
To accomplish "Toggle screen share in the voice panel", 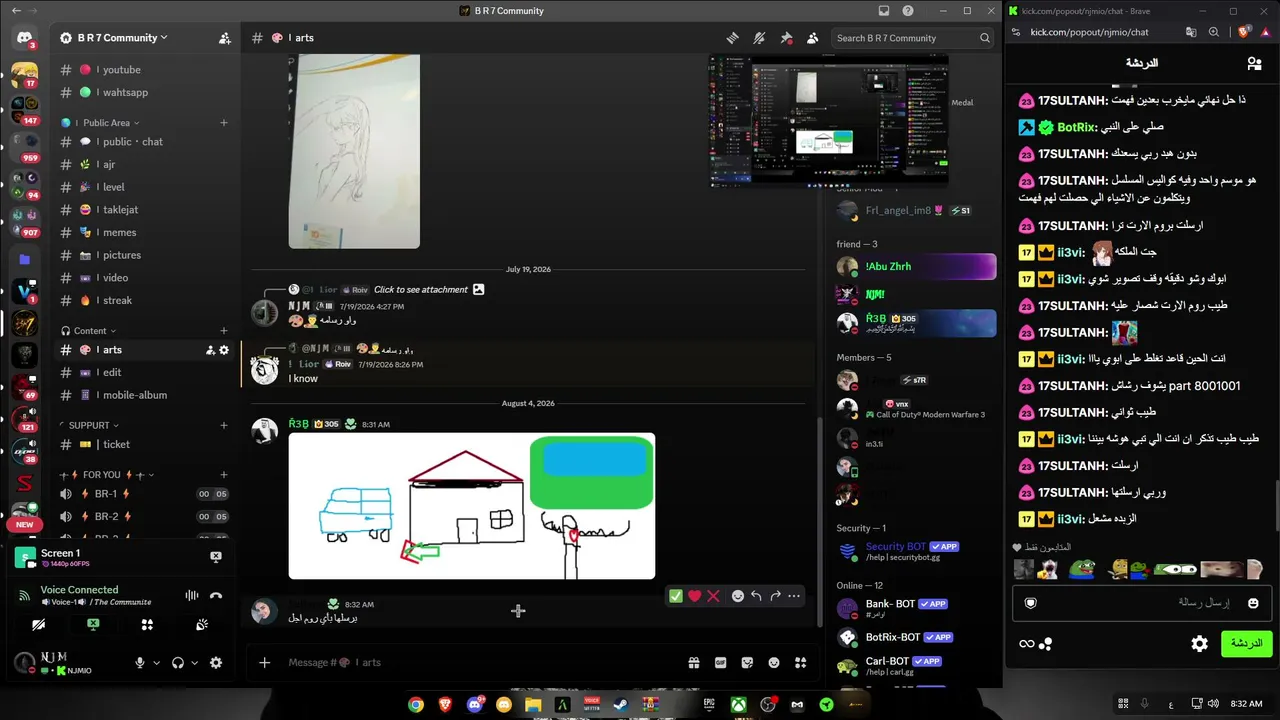I will point(93,625).
